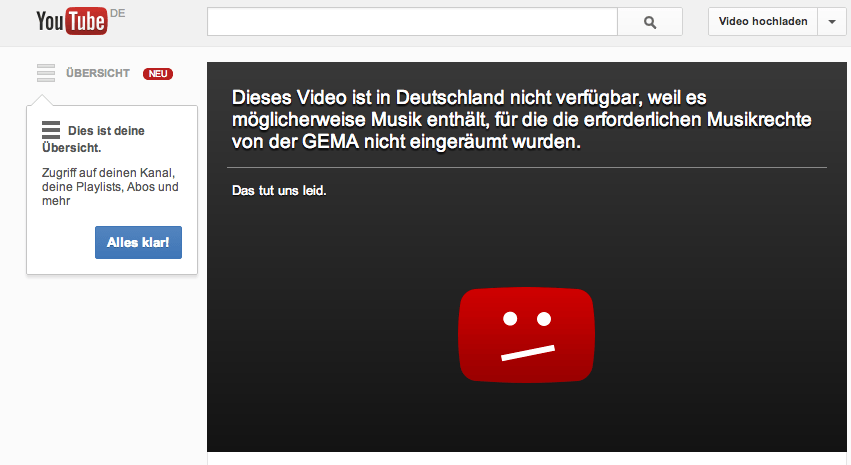Screen dimensions: 851x465
Task: Click the dark video player area
Action: point(526,257)
